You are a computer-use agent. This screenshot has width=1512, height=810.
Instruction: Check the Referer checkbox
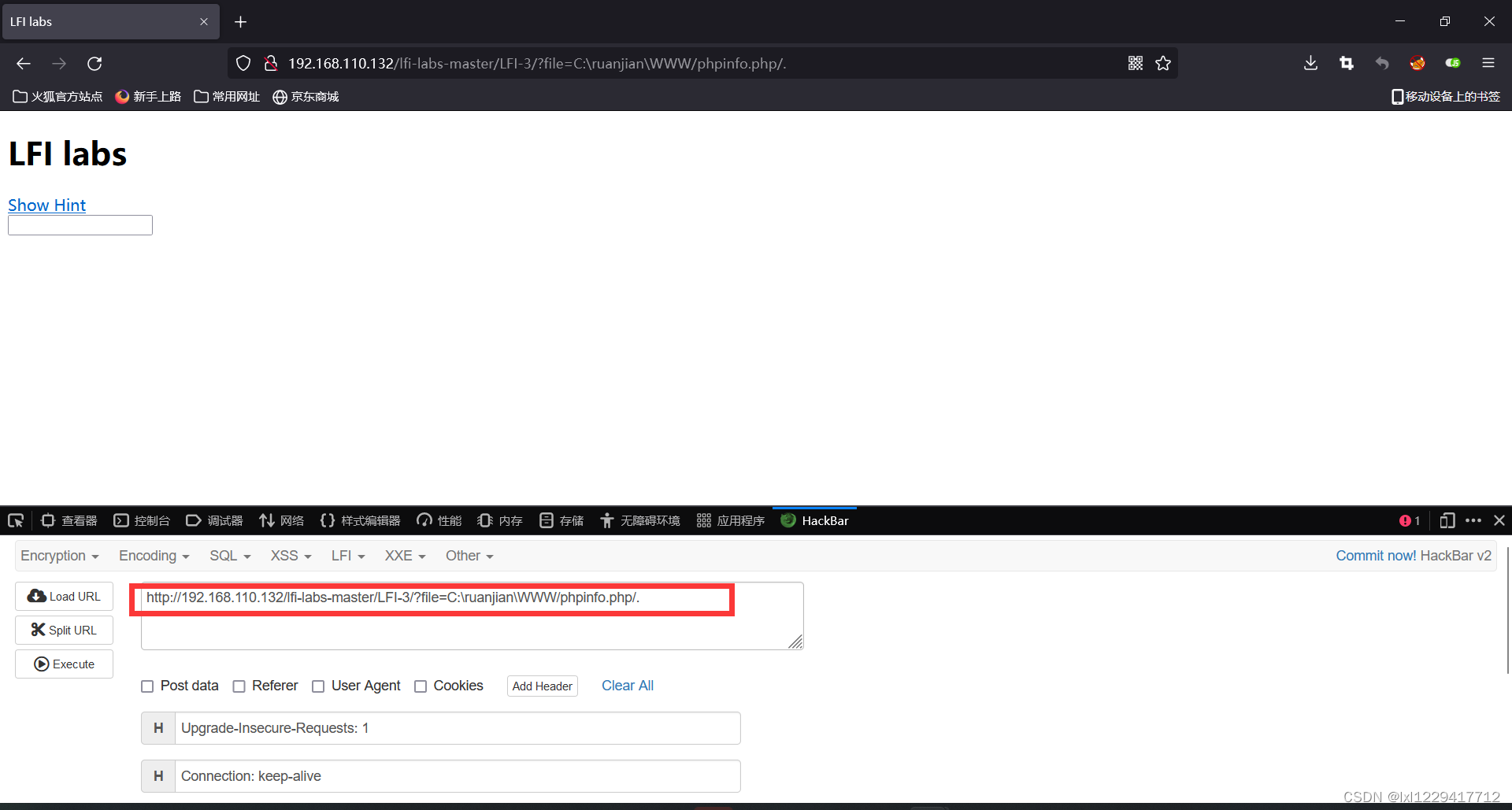[239, 686]
